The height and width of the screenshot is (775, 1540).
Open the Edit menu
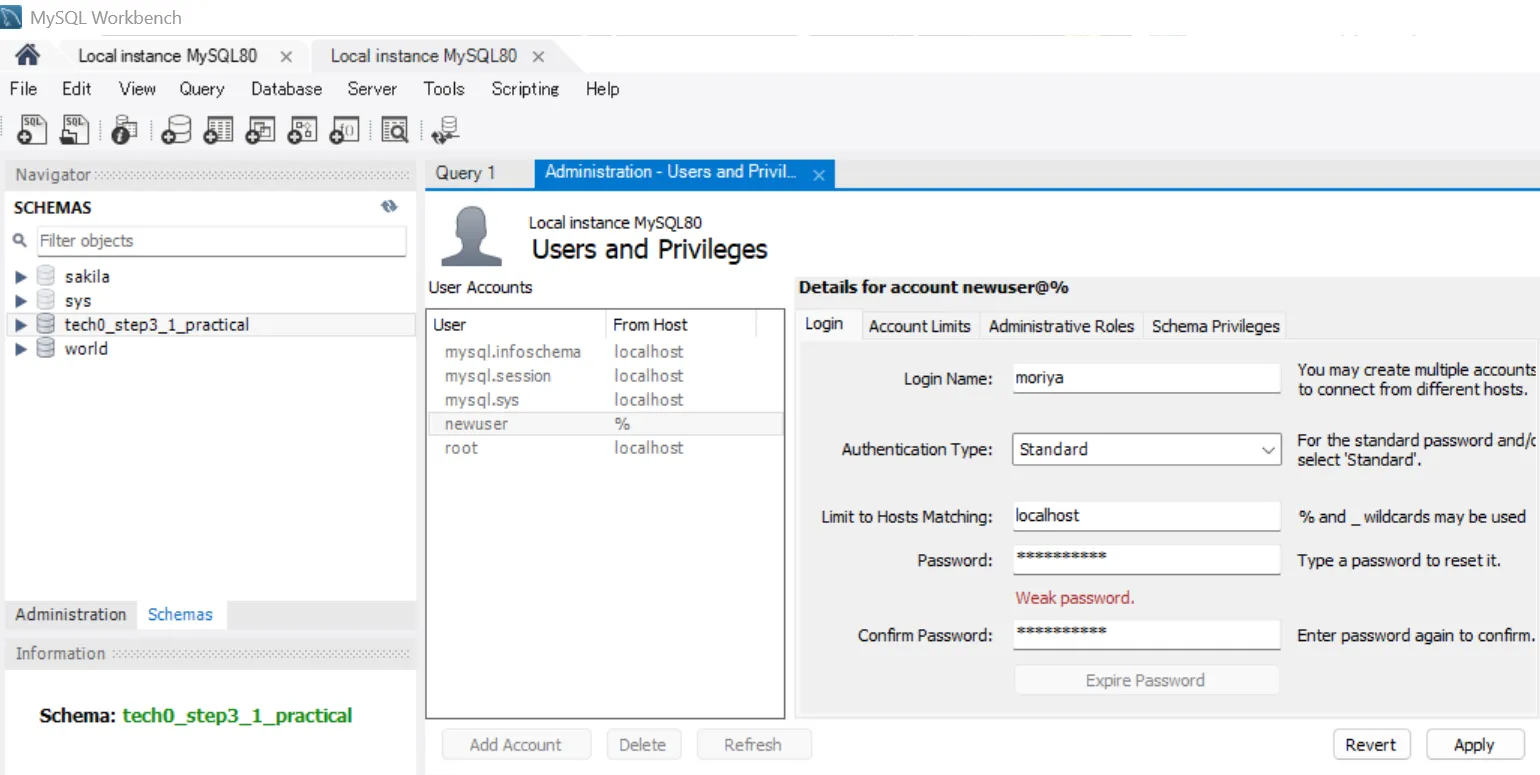77,89
